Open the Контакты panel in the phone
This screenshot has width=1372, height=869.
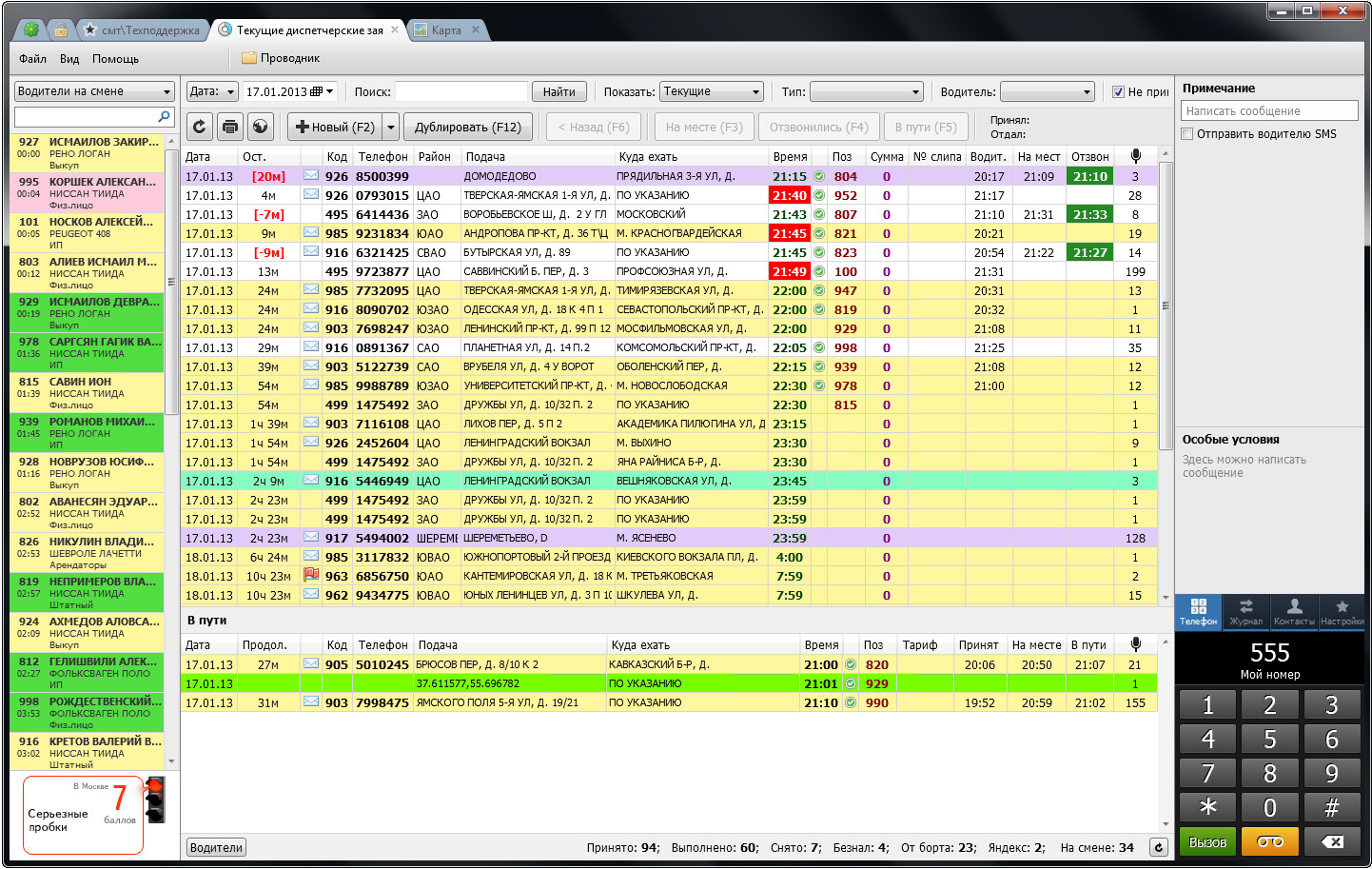(1294, 612)
